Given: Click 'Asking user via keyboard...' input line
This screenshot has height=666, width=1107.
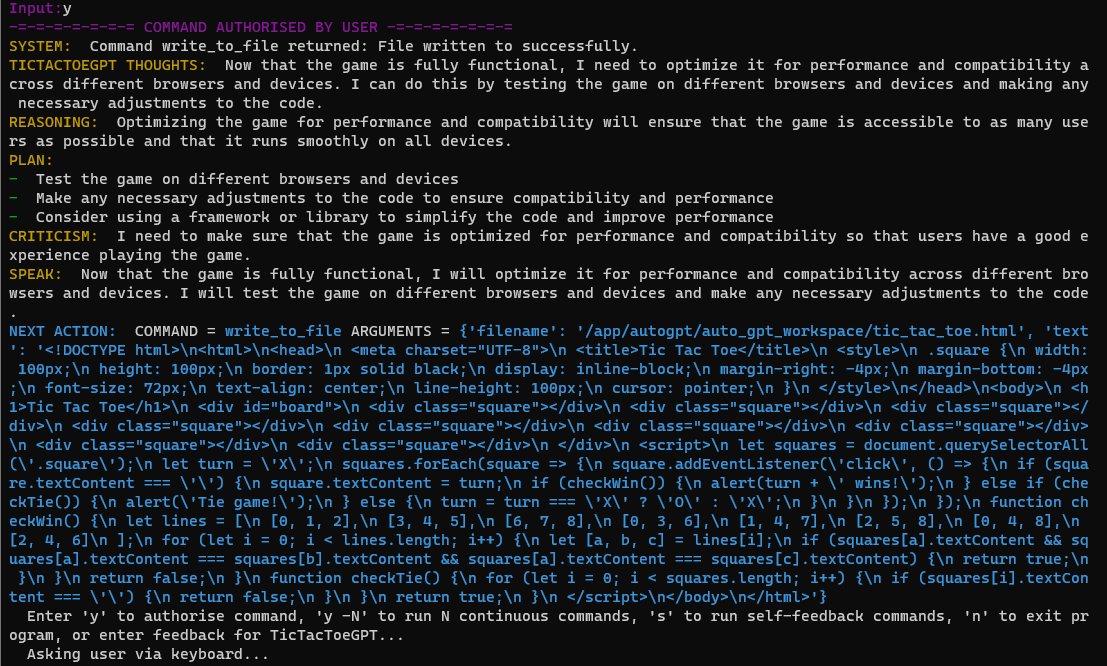Looking at the screenshot, I should pyautogui.click(x=148, y=655).
